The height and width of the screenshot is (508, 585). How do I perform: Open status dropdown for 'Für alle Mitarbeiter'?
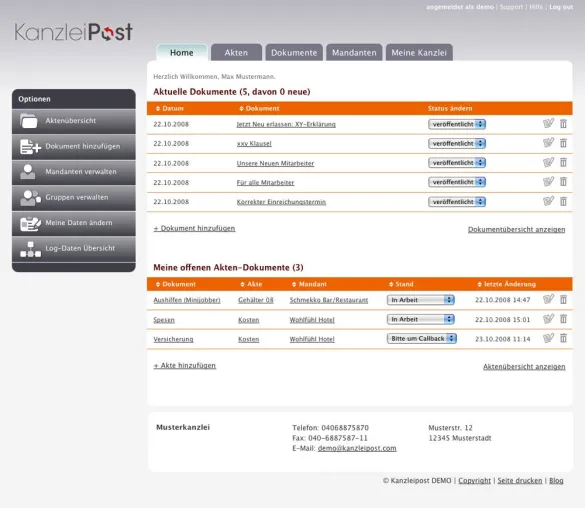pyautogui.click(x=457, y=182)
